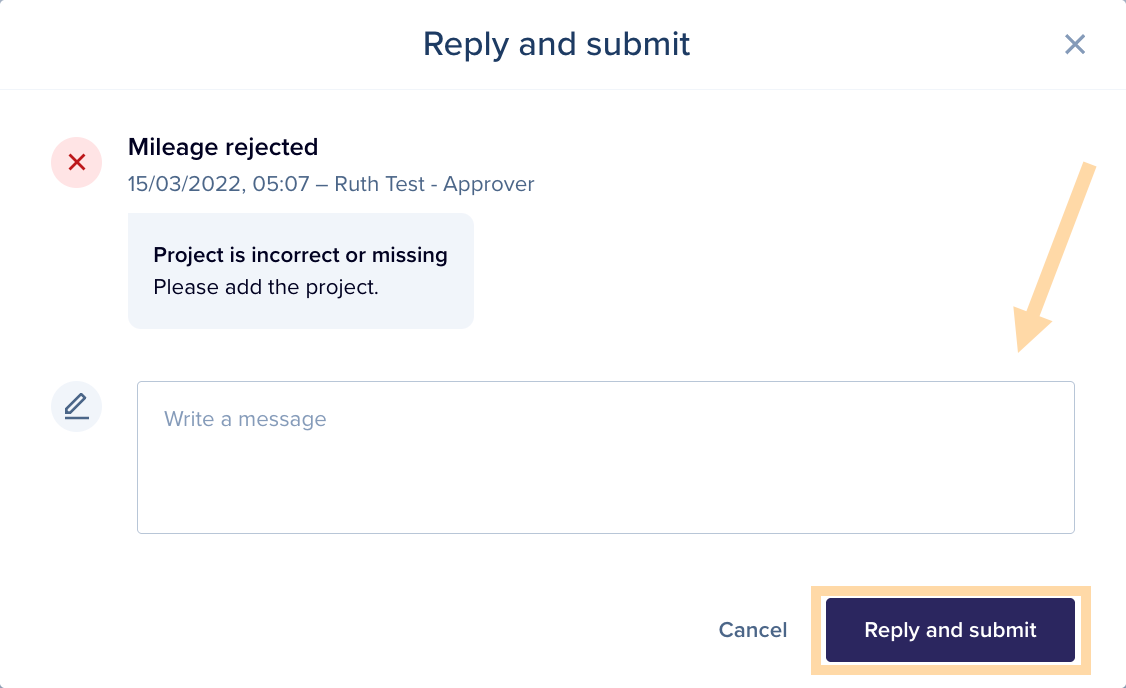The width and height of the screenshot is (1126, 688).
Task: Select the Mileage rejected heading
Action: (223, 147)
